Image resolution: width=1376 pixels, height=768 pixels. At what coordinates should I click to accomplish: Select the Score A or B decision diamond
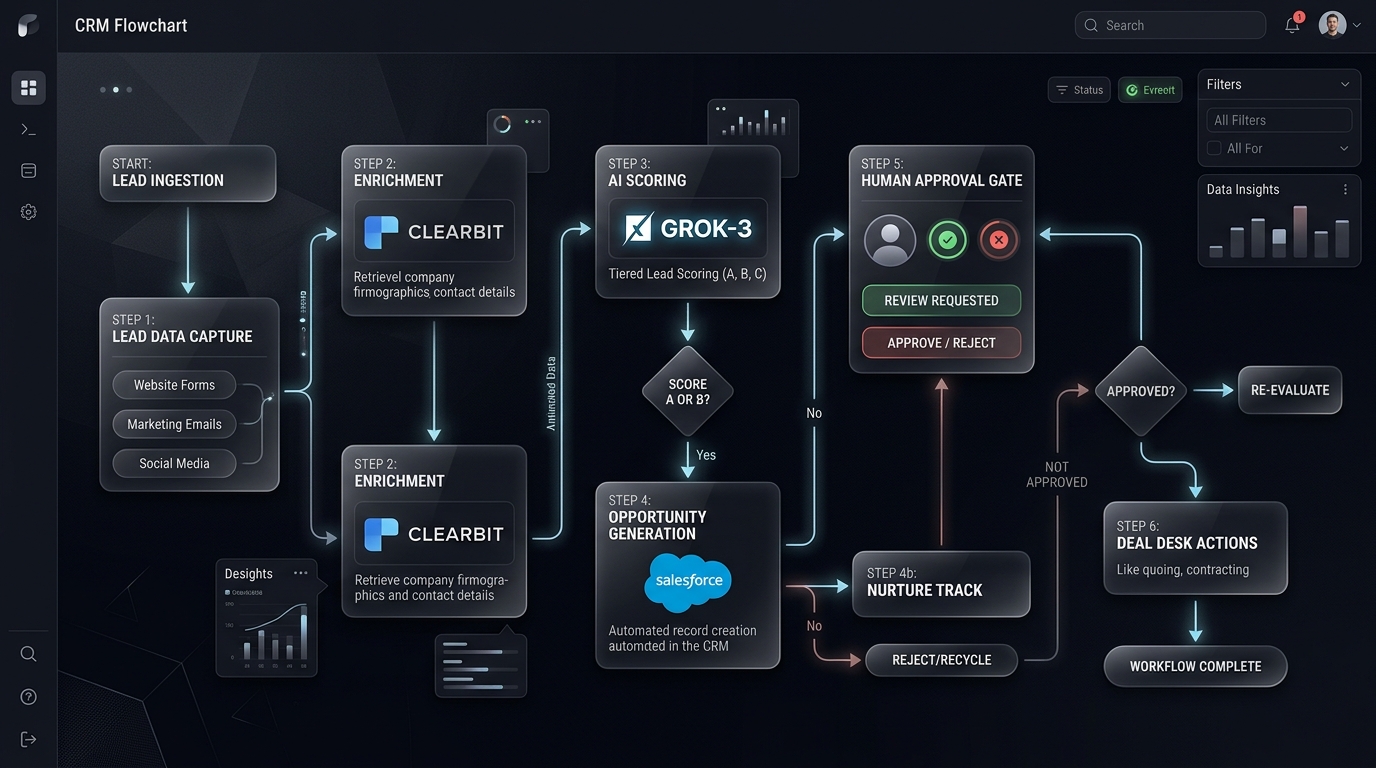pos(687,391)
